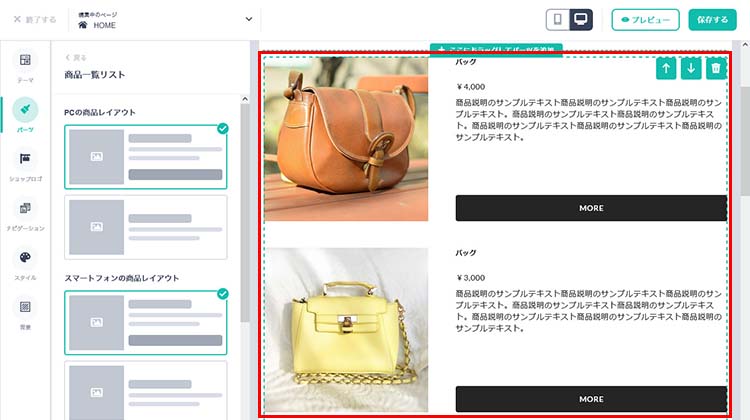This screenshot has height=420, width=750.
Task: Click the ¥4,000 price text
Action: click(471, 87)
